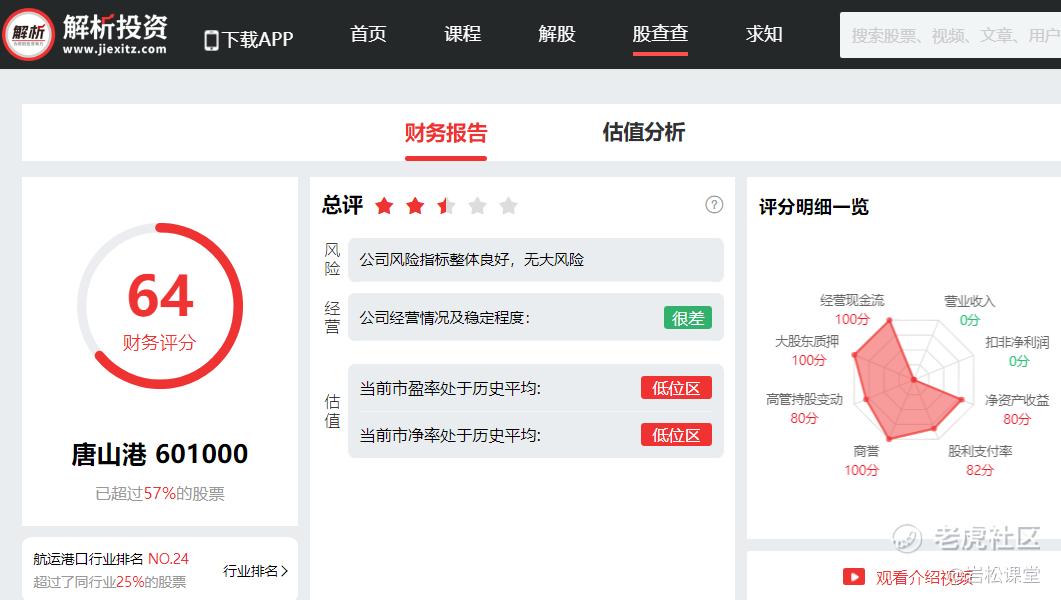Click the fourth gray rating star
Image resolution: width=1061 pixels, height=600 pixels.
(x=477, y=206)
